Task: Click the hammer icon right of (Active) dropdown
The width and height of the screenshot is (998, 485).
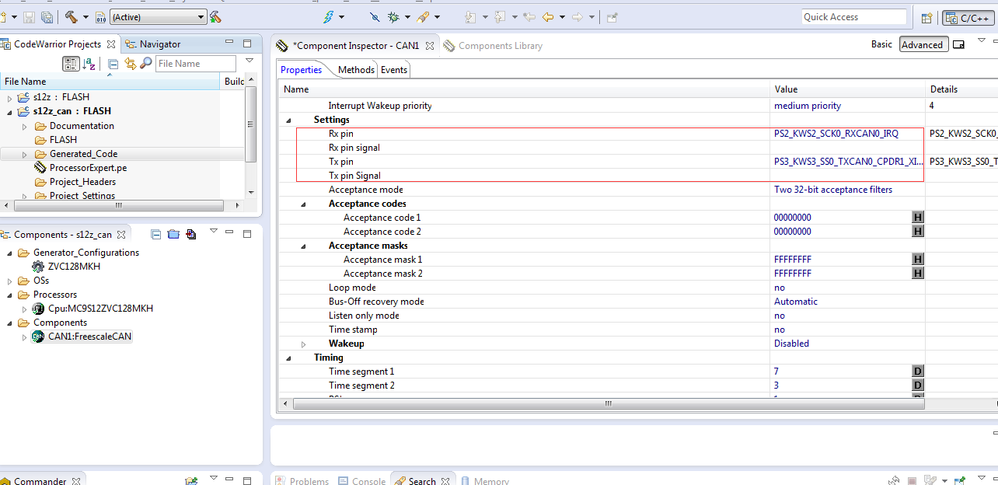Action: (216, 17)
